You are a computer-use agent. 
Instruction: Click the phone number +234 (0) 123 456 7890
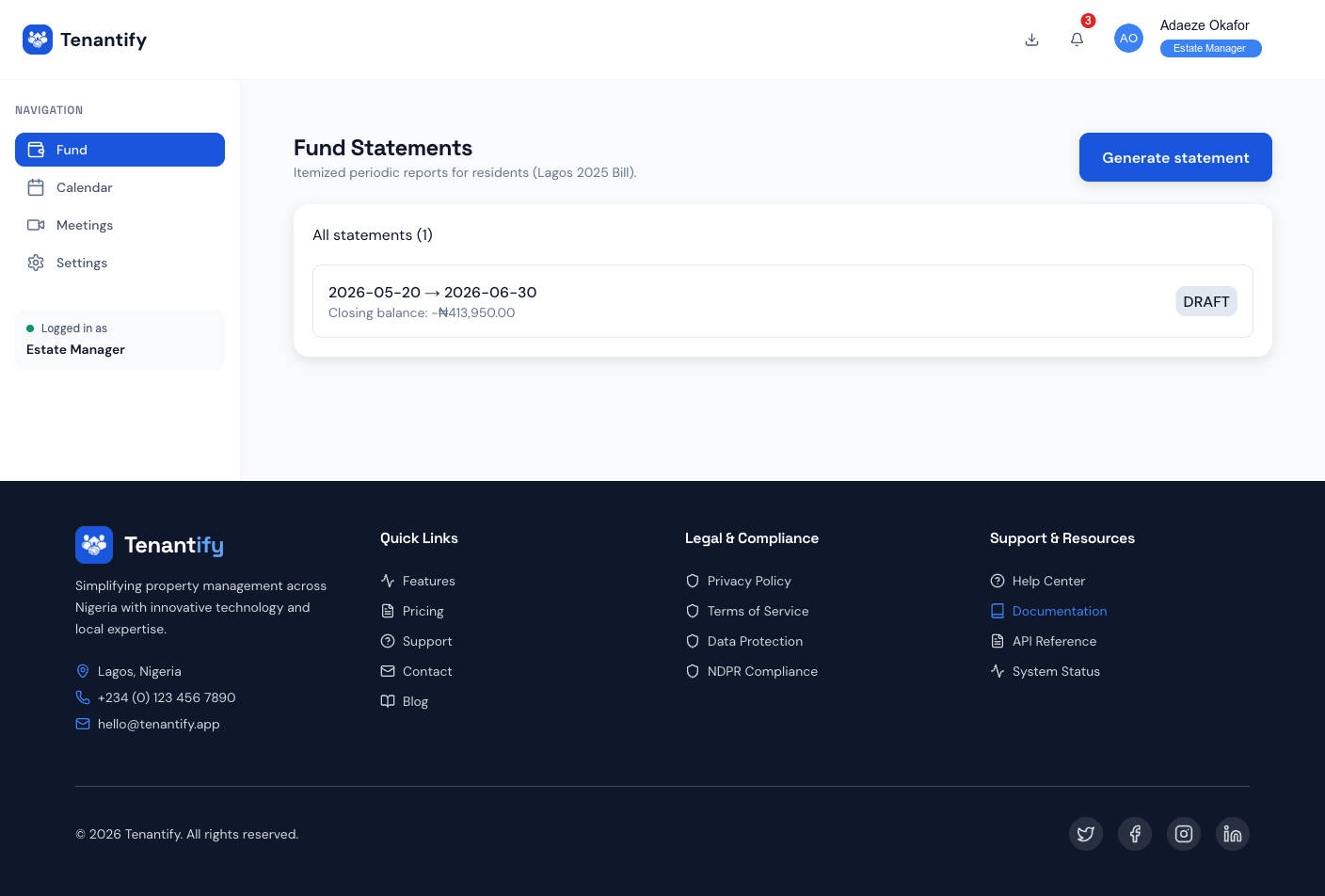click(167, 697)
